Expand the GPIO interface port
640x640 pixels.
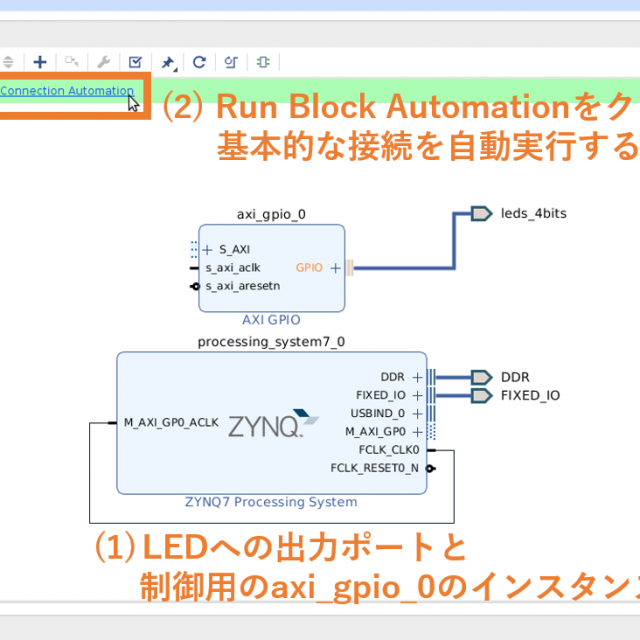click(335, 268)
